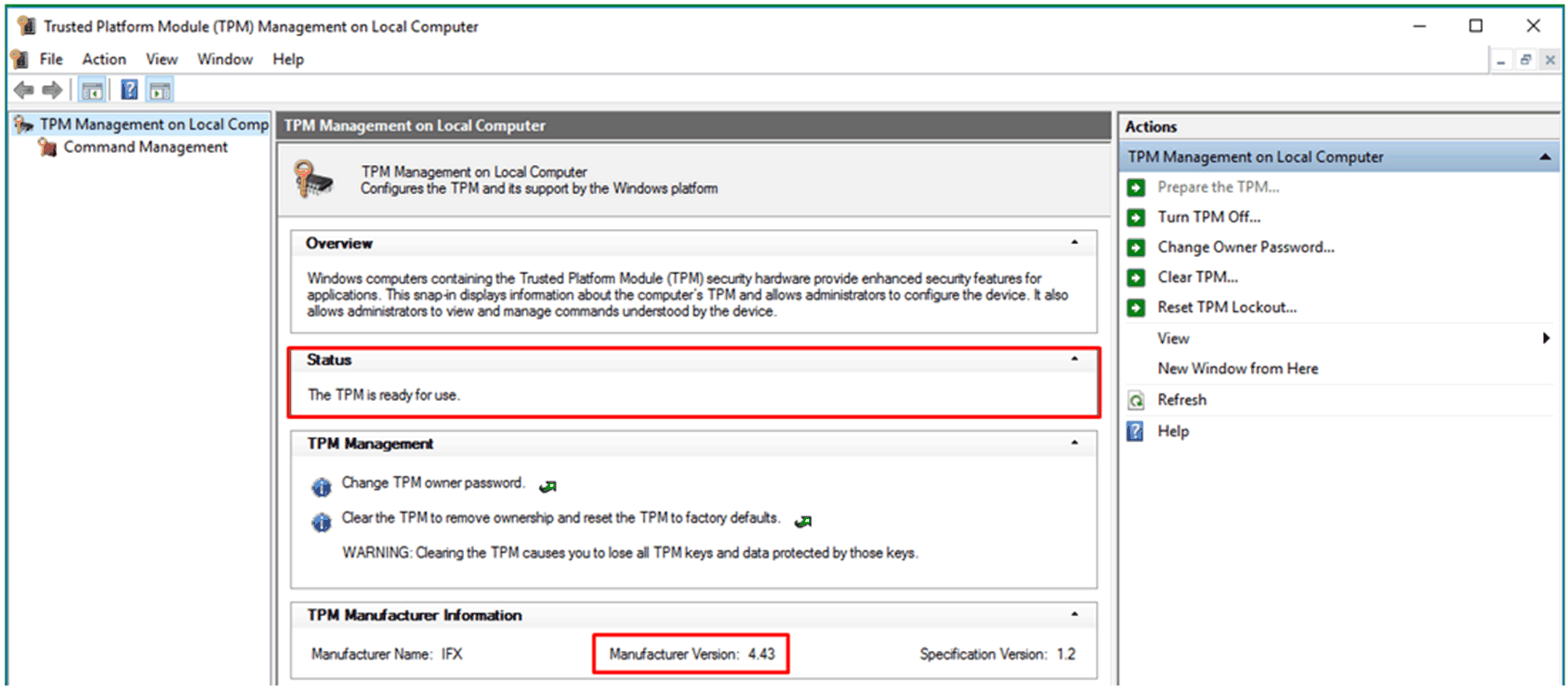This screenshot has width=1568, height=689.
Task: Collapse TPM Management on Local Computer actions group
Action: point(1544,157)
